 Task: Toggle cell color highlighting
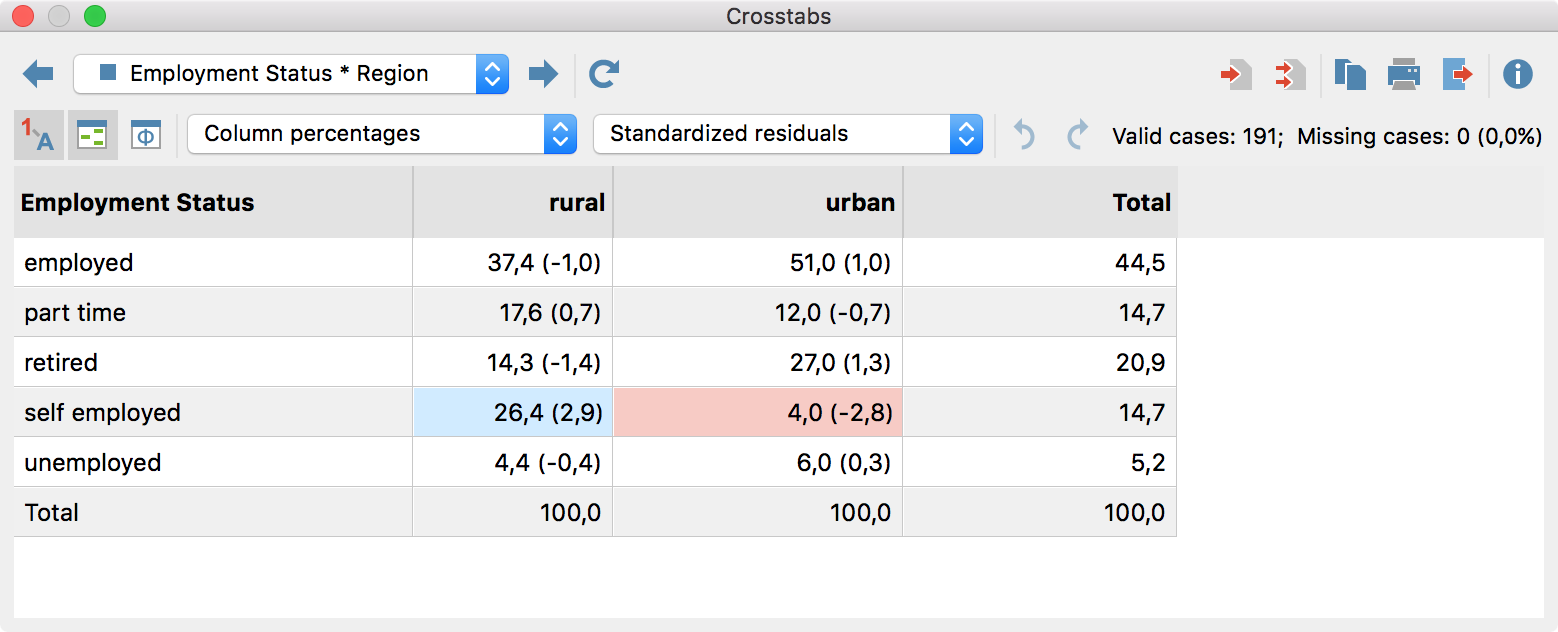[93, 135]
